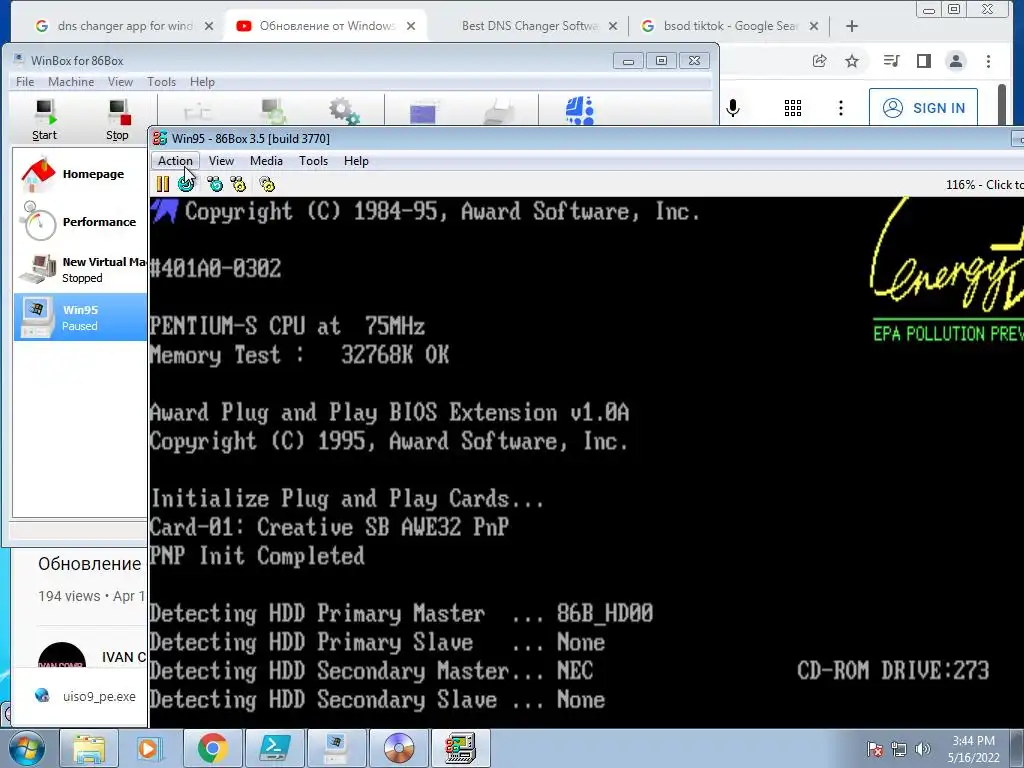
Task: Click Google Chrome taskbar icon
Action: [x=212, y=748]
